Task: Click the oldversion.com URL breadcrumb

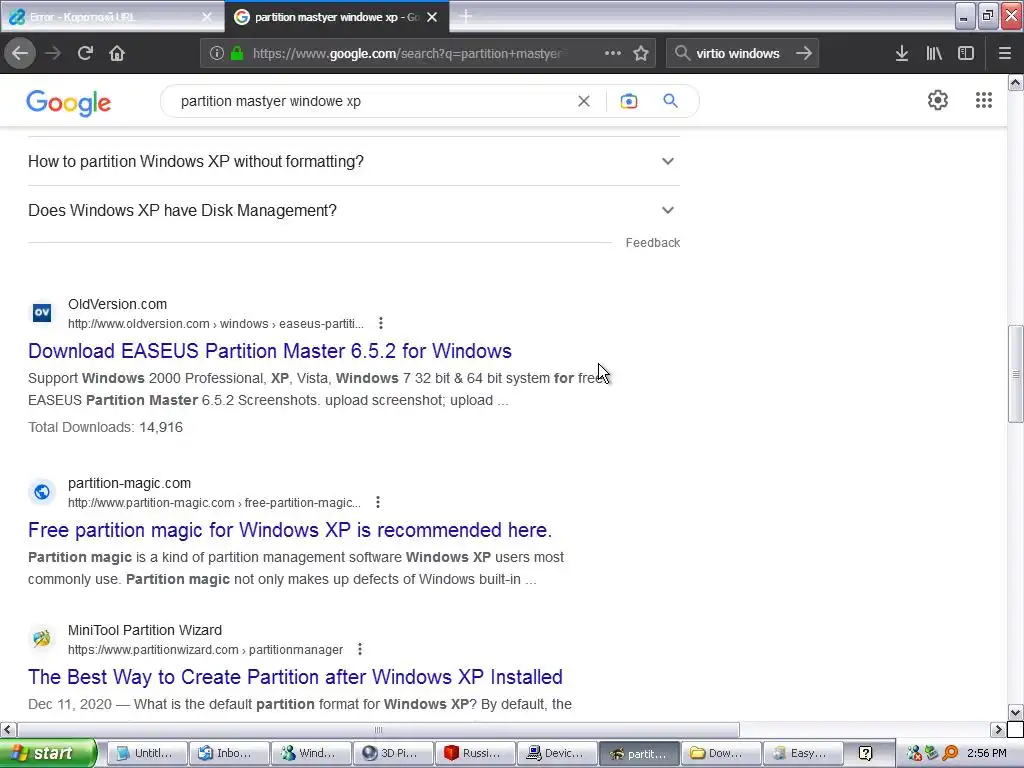Action: point(216,323)
